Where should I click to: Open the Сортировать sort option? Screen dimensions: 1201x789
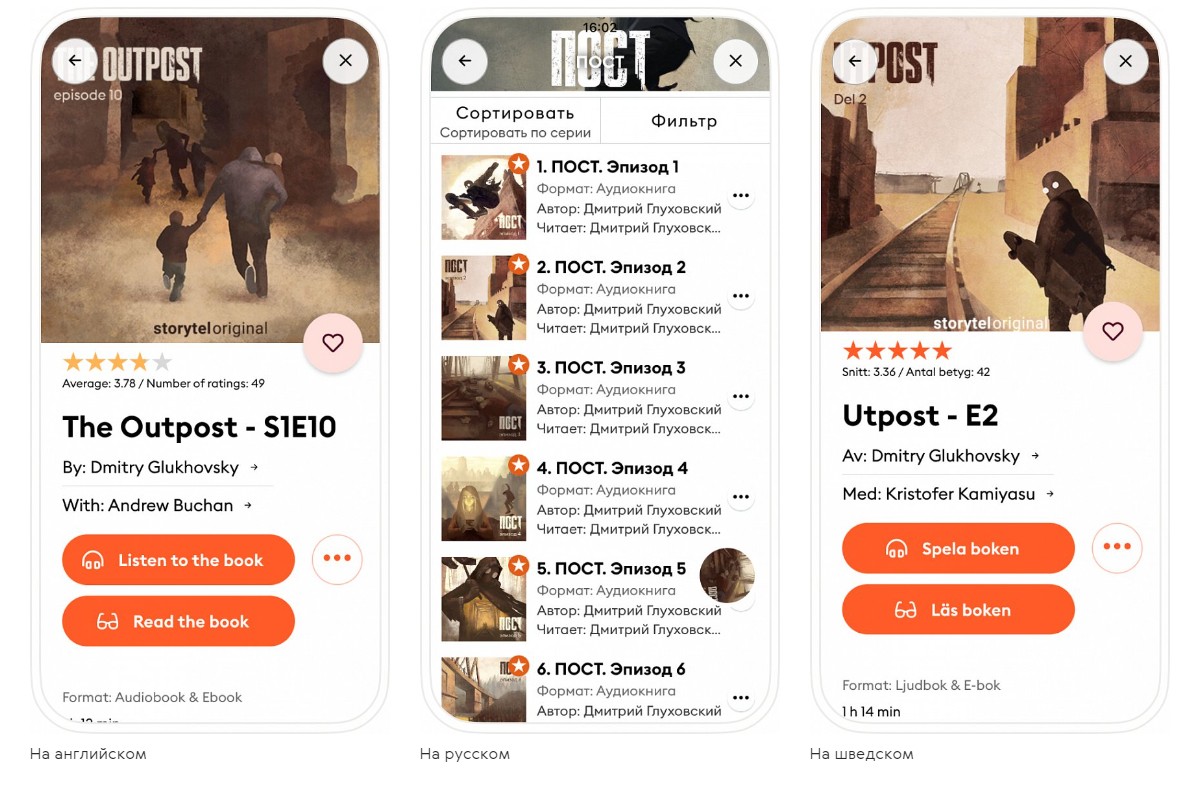[x=515, y=121]
